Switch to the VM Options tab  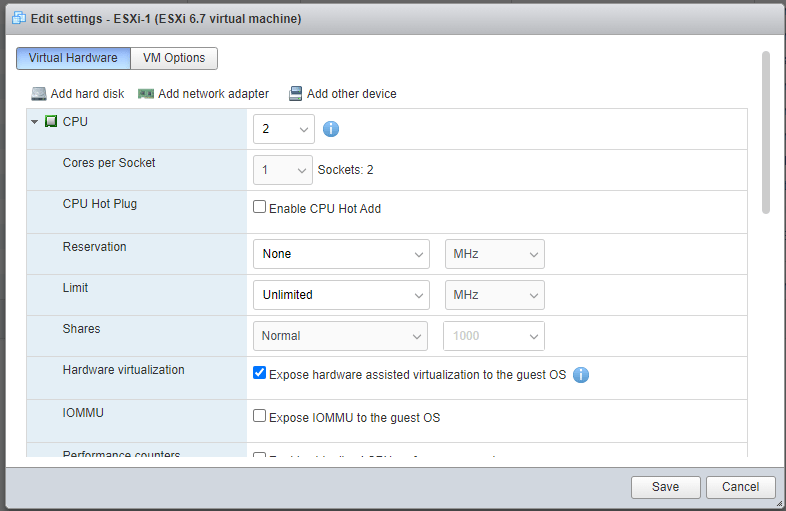[174, 58]
